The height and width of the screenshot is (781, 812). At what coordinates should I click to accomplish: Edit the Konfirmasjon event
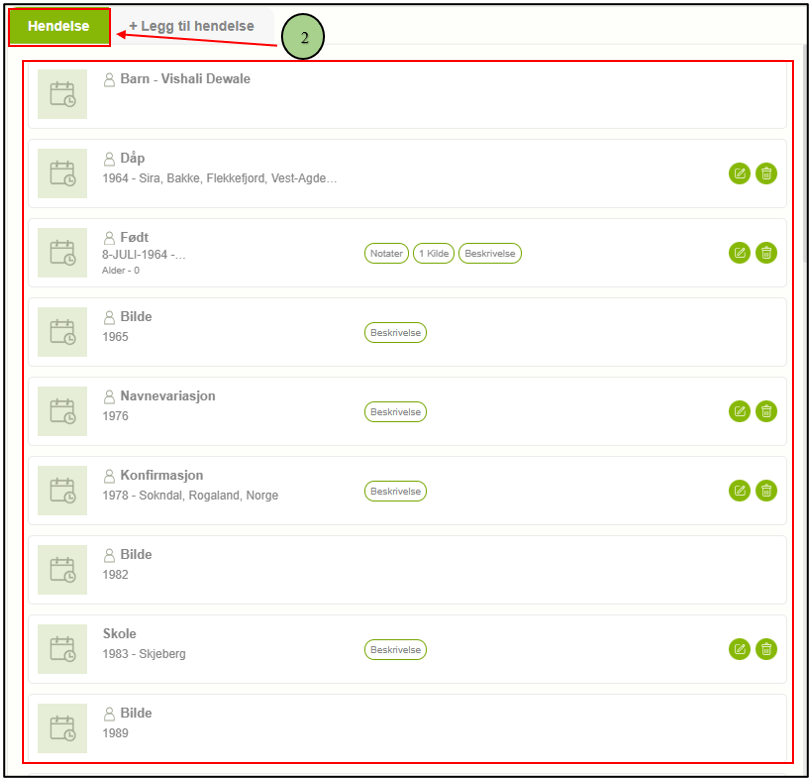click(x=739, y=490)
